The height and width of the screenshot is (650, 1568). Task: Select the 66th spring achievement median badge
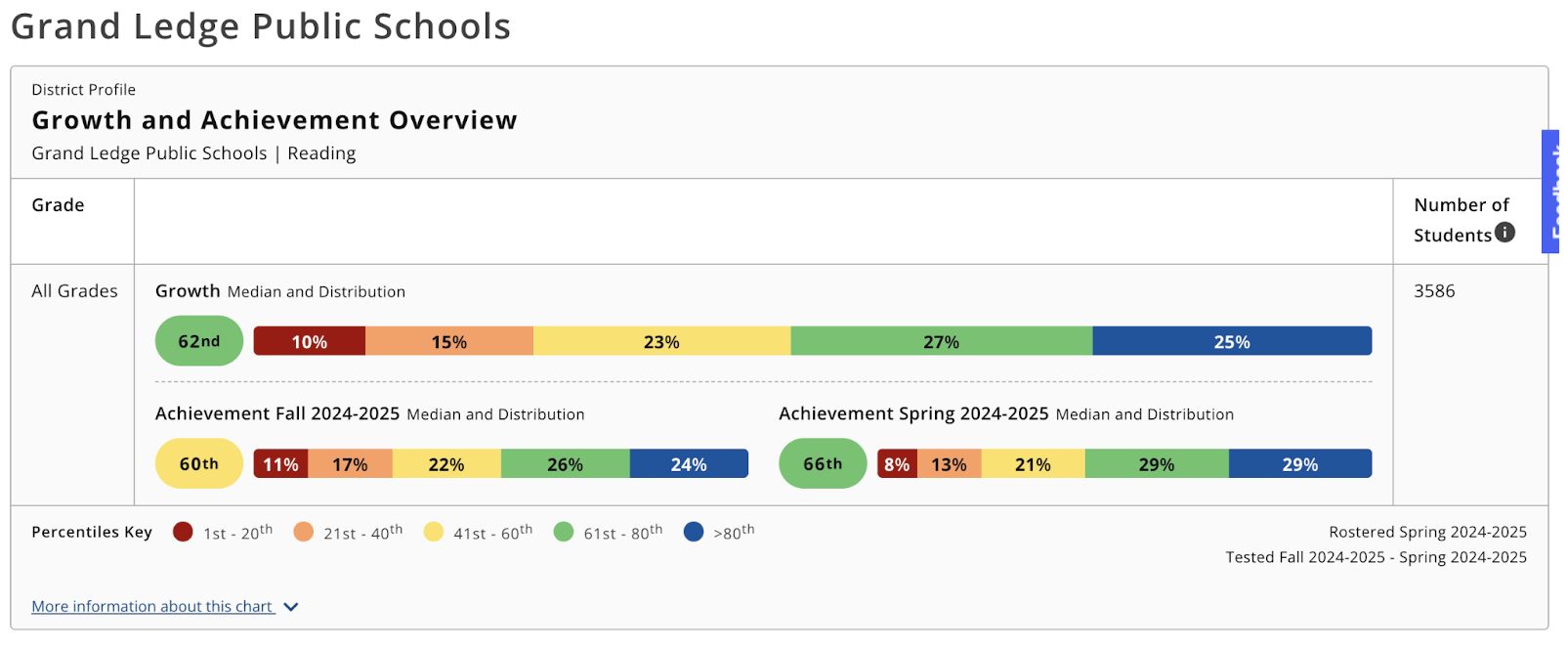[823, 463]
